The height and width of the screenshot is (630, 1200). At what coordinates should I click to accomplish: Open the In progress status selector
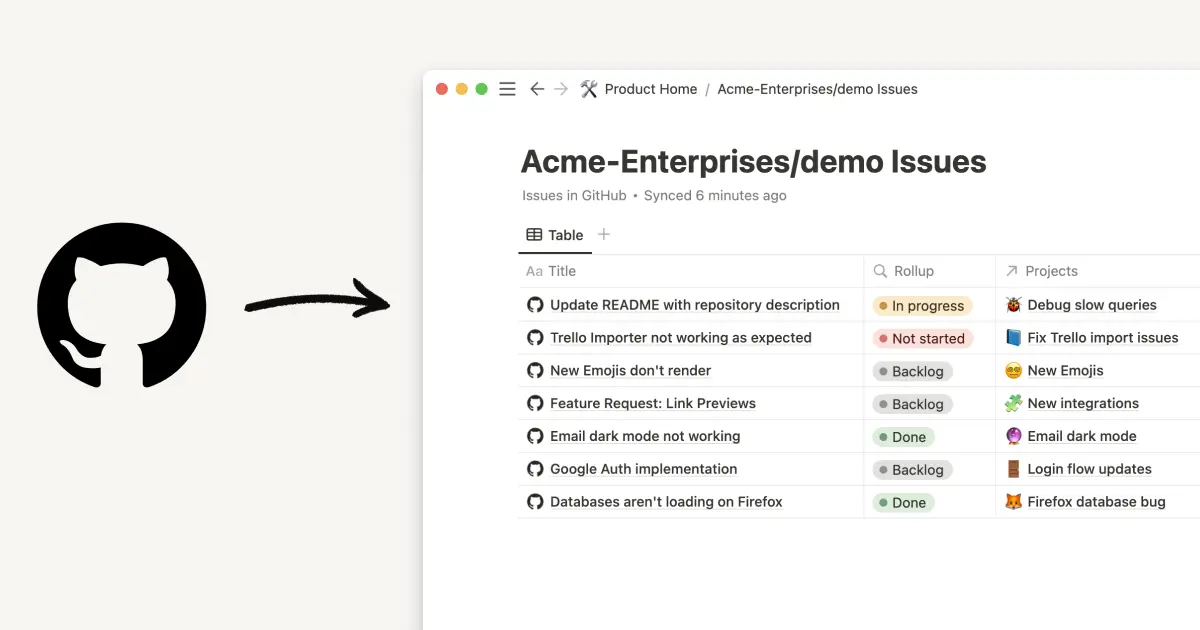pyautogui.click(x=921, y=305)
